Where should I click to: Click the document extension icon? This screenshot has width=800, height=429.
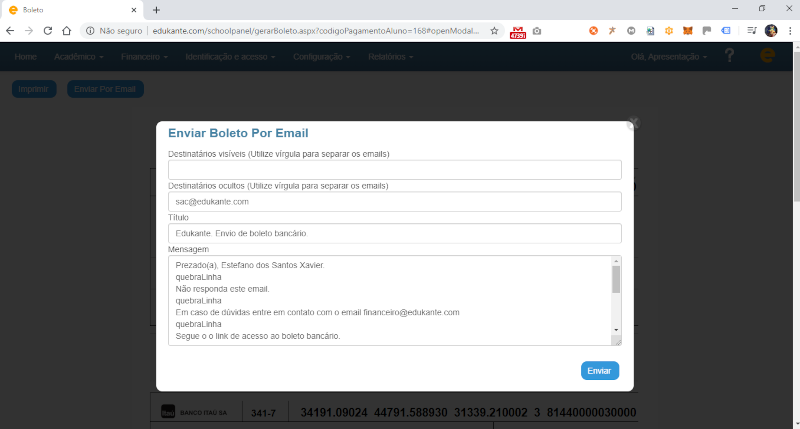click(650, 31)
